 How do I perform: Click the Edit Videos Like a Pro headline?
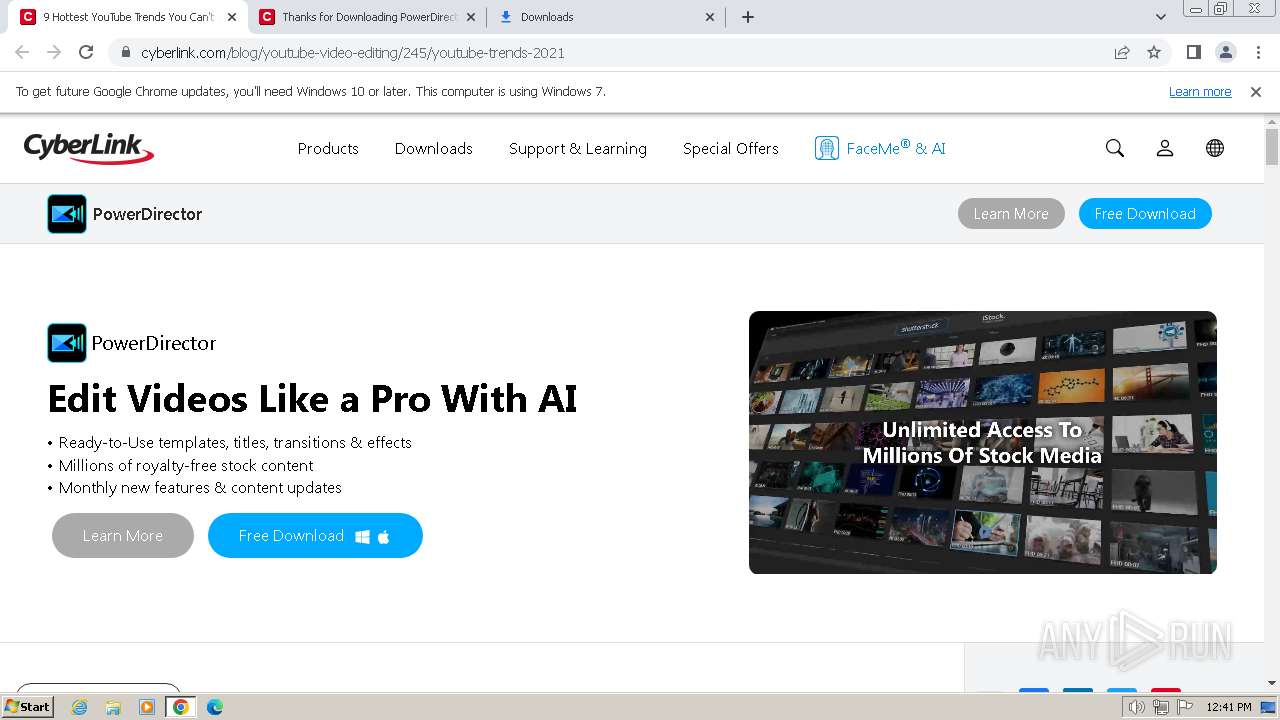tap(312, 399)
